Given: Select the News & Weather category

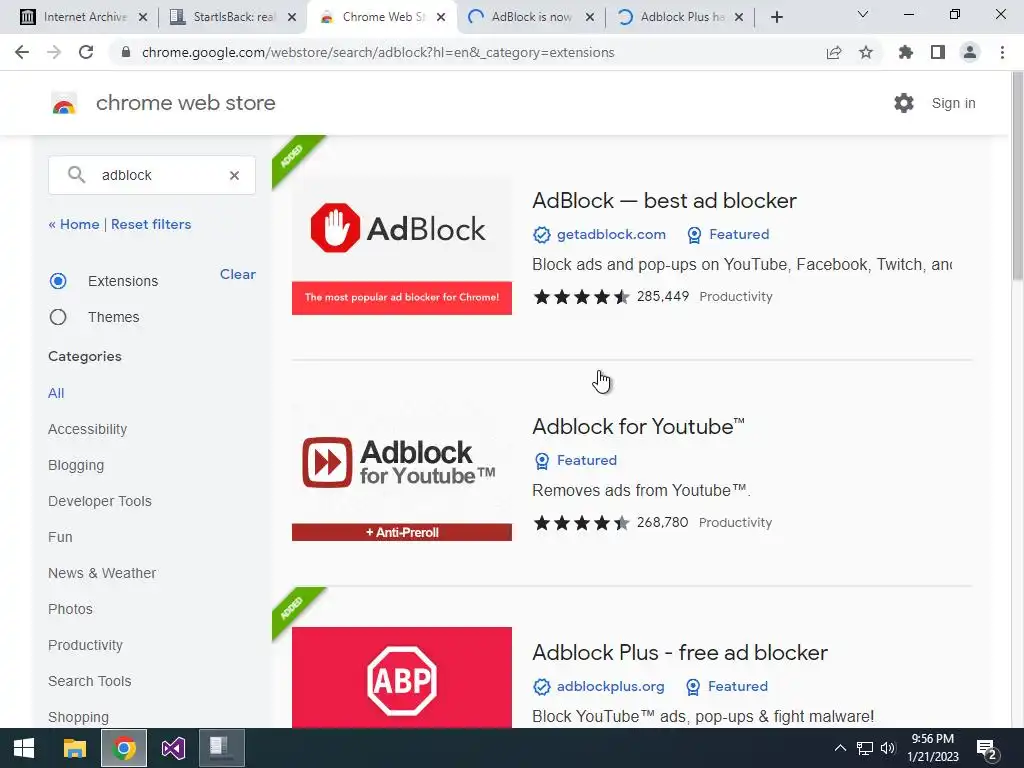Looking at the screenshot, I should tap(102, 573).
